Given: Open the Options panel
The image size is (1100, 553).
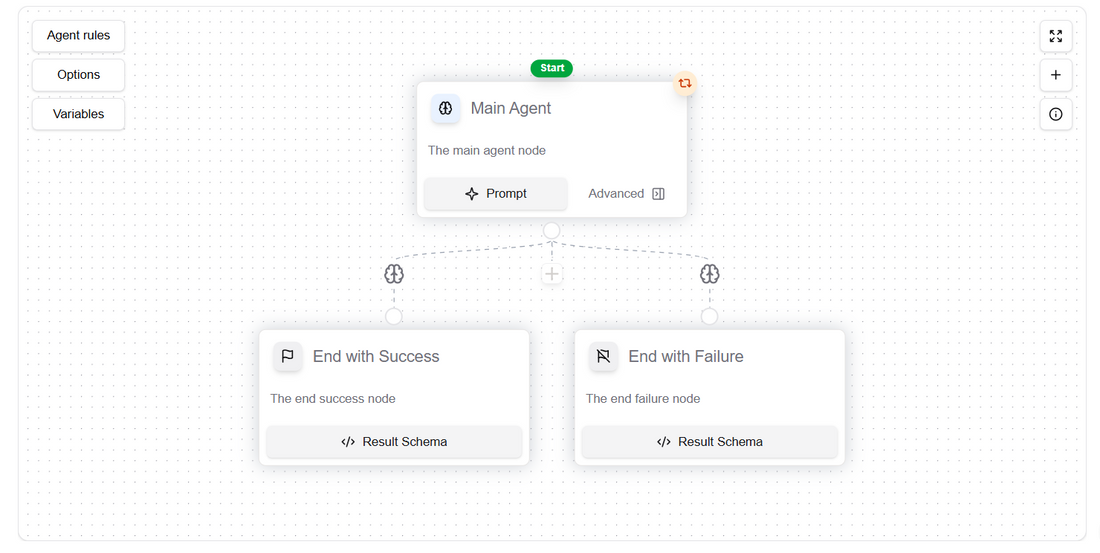Looking at the screenshot, I should [x=79, y=75].
